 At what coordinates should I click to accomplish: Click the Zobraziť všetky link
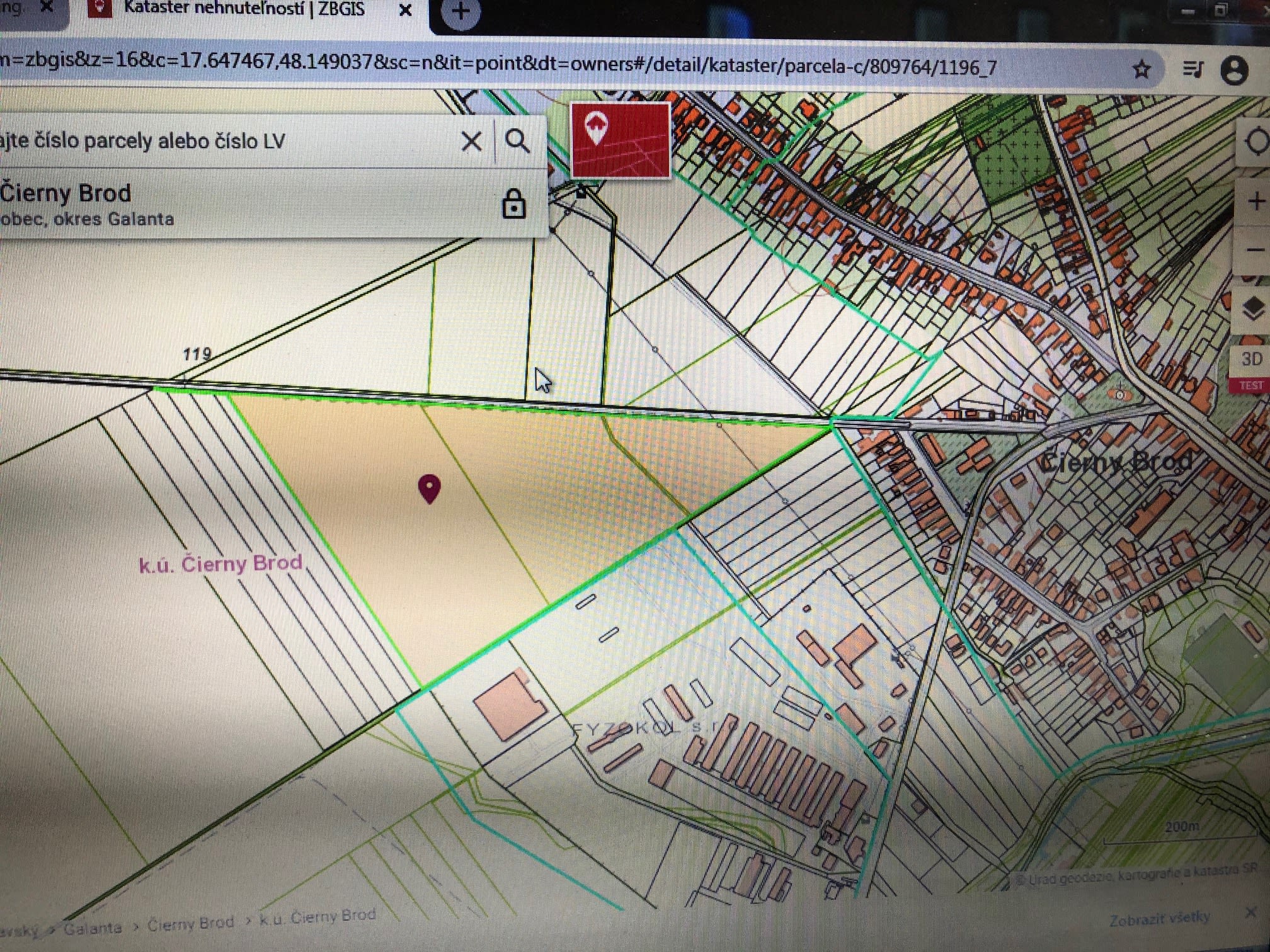1159,919
